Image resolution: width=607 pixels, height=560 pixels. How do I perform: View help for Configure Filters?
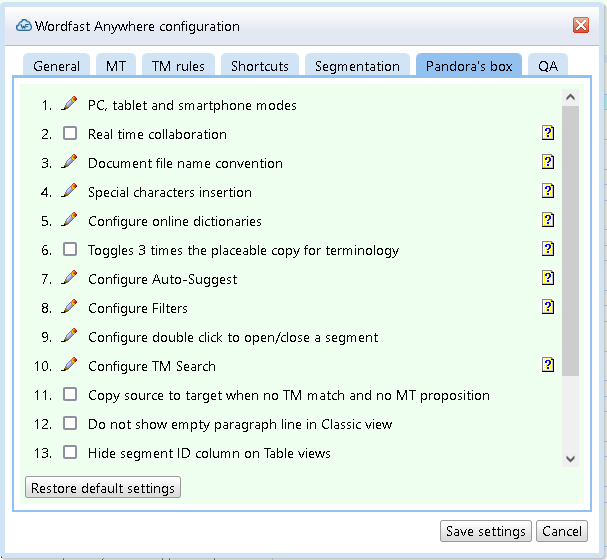(548, 307)
